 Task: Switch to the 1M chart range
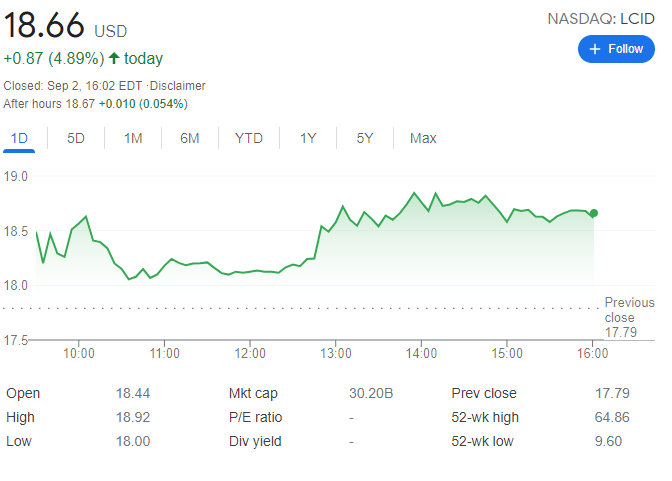tap(133, 138)
